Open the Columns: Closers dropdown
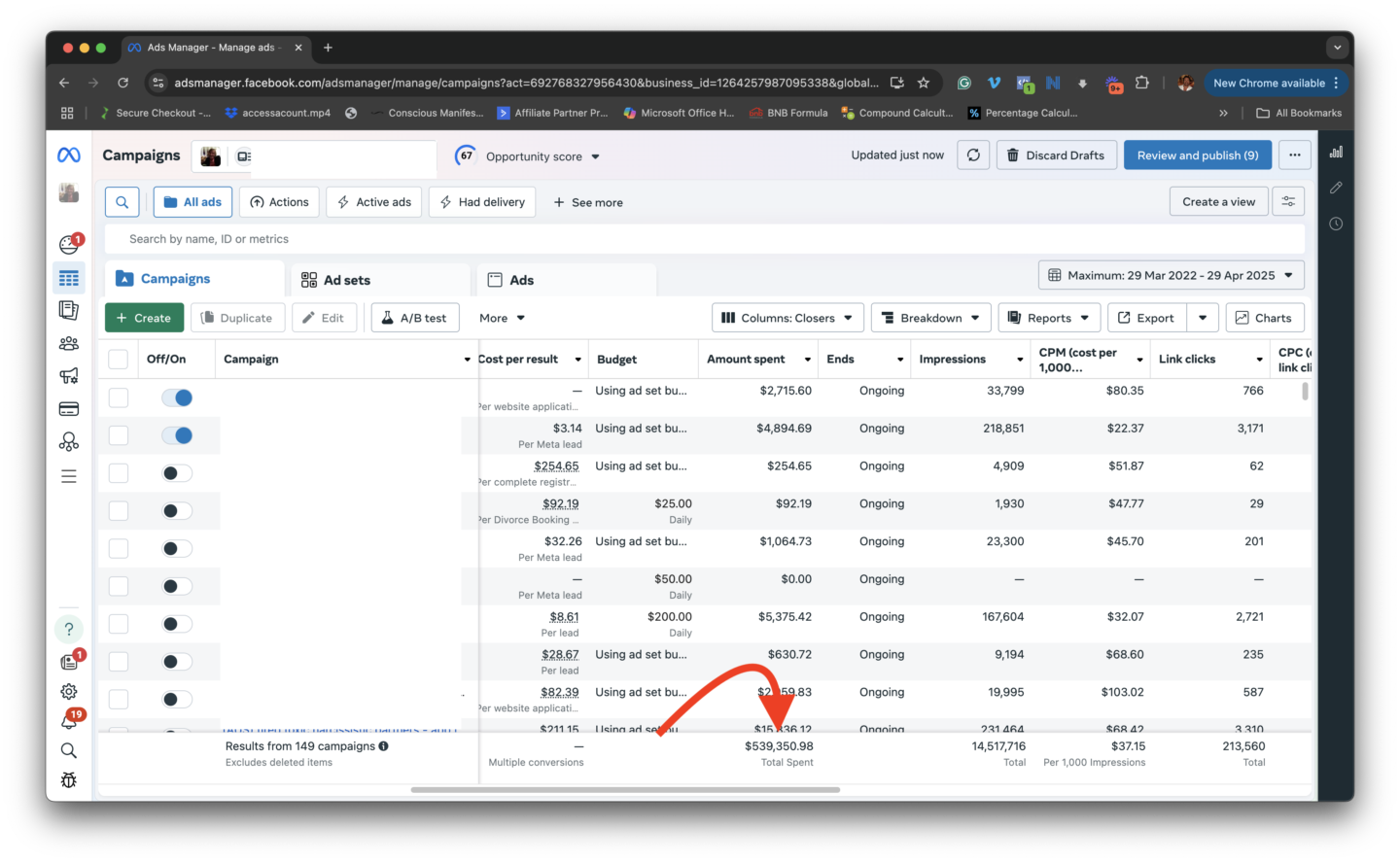Screen dimensions: 1400x862 coord(787,318)
